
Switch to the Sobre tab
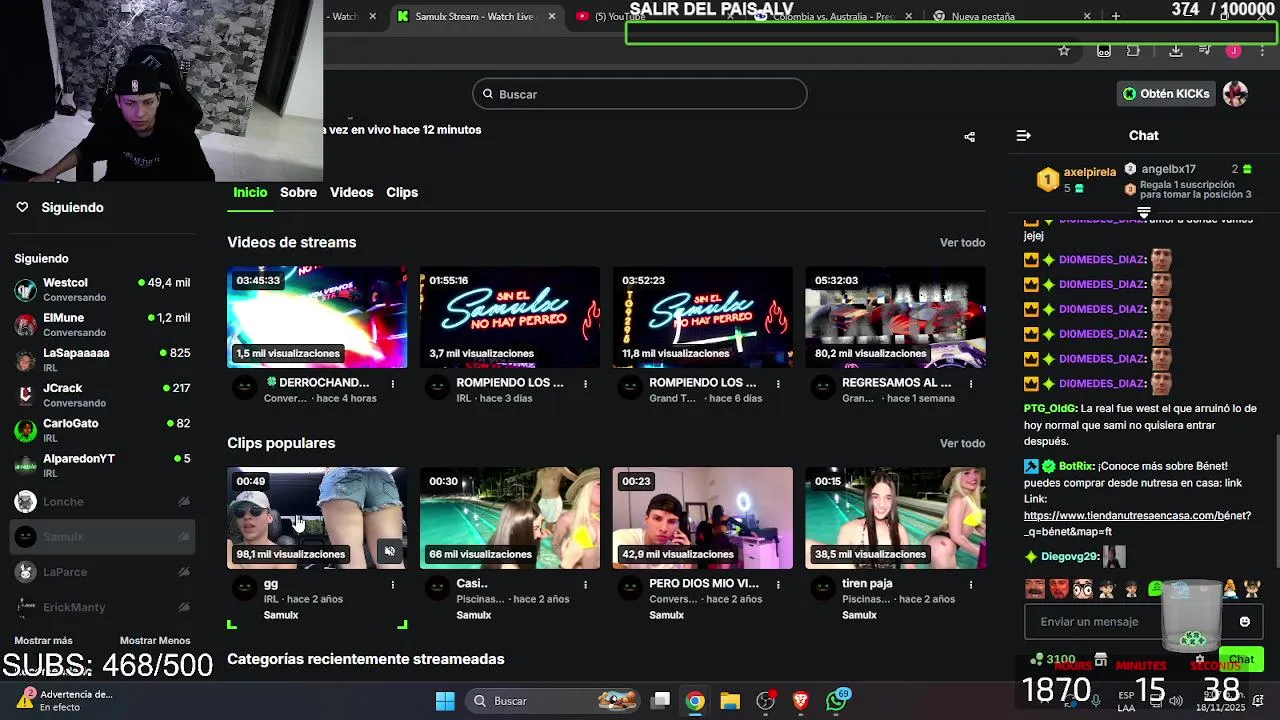pyautogui.click(x=298, y=192)
